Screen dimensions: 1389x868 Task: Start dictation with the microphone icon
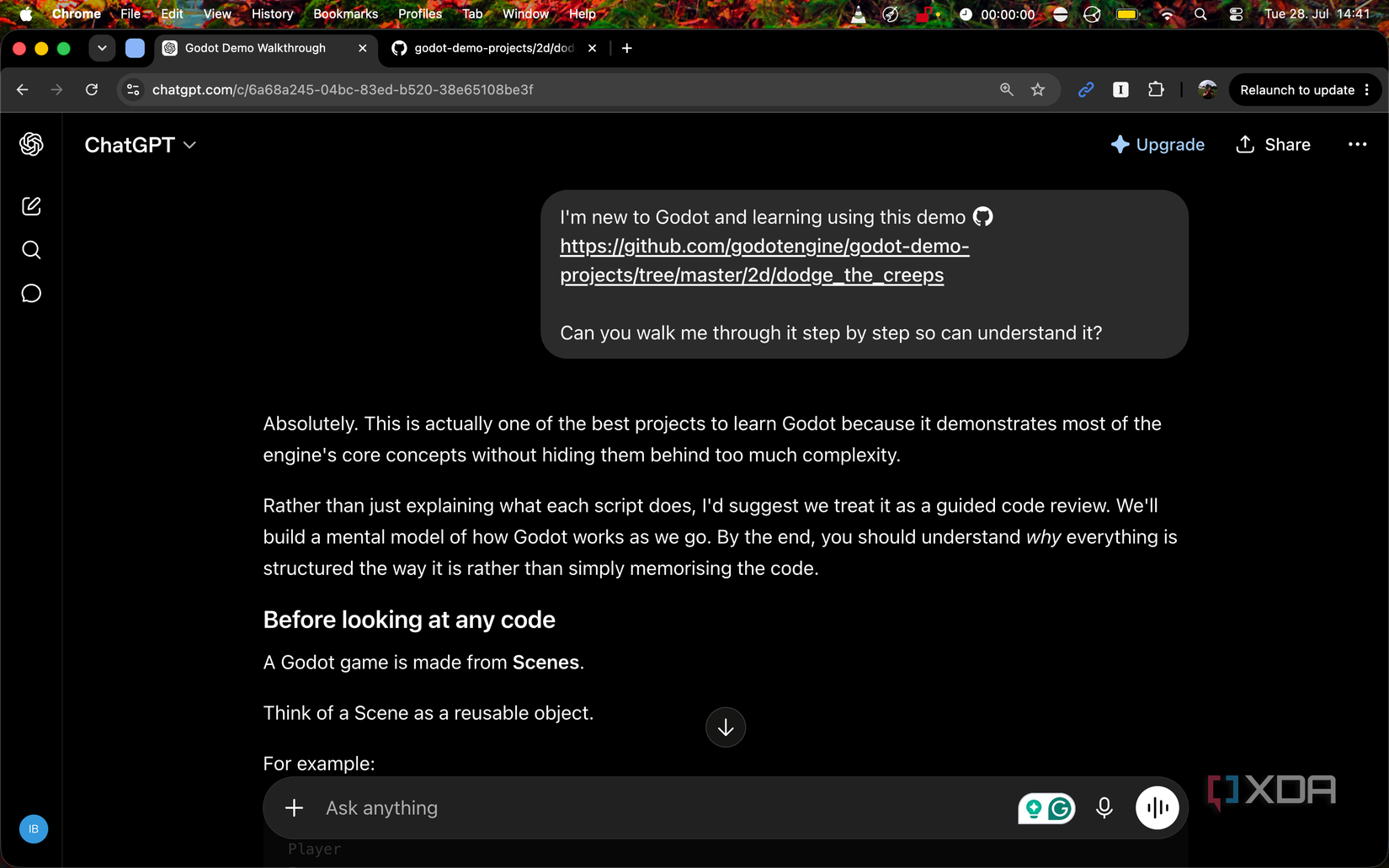click(1104, 808)
